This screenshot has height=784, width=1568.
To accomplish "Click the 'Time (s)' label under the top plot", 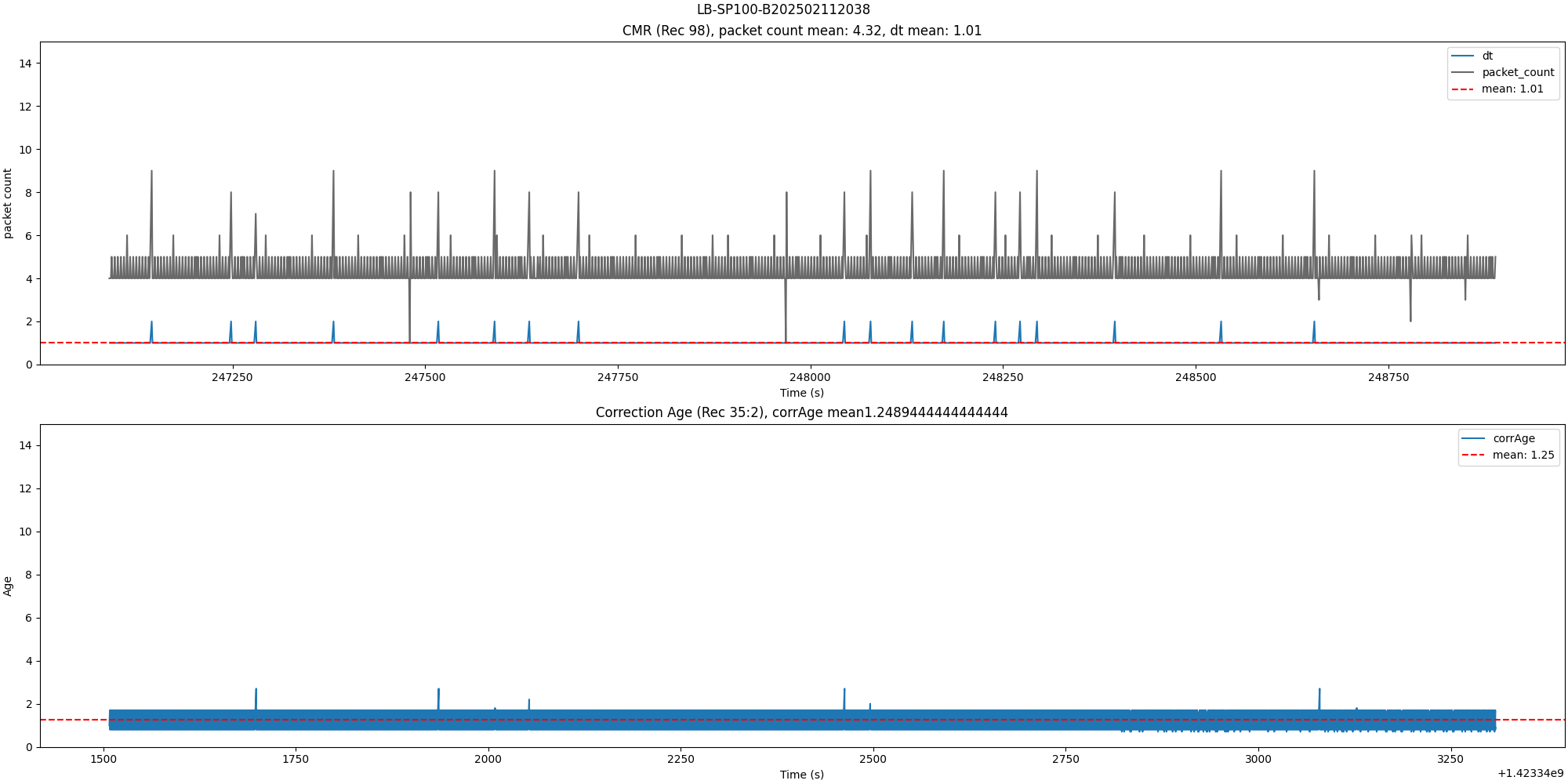I will click(x=801, y=393).
